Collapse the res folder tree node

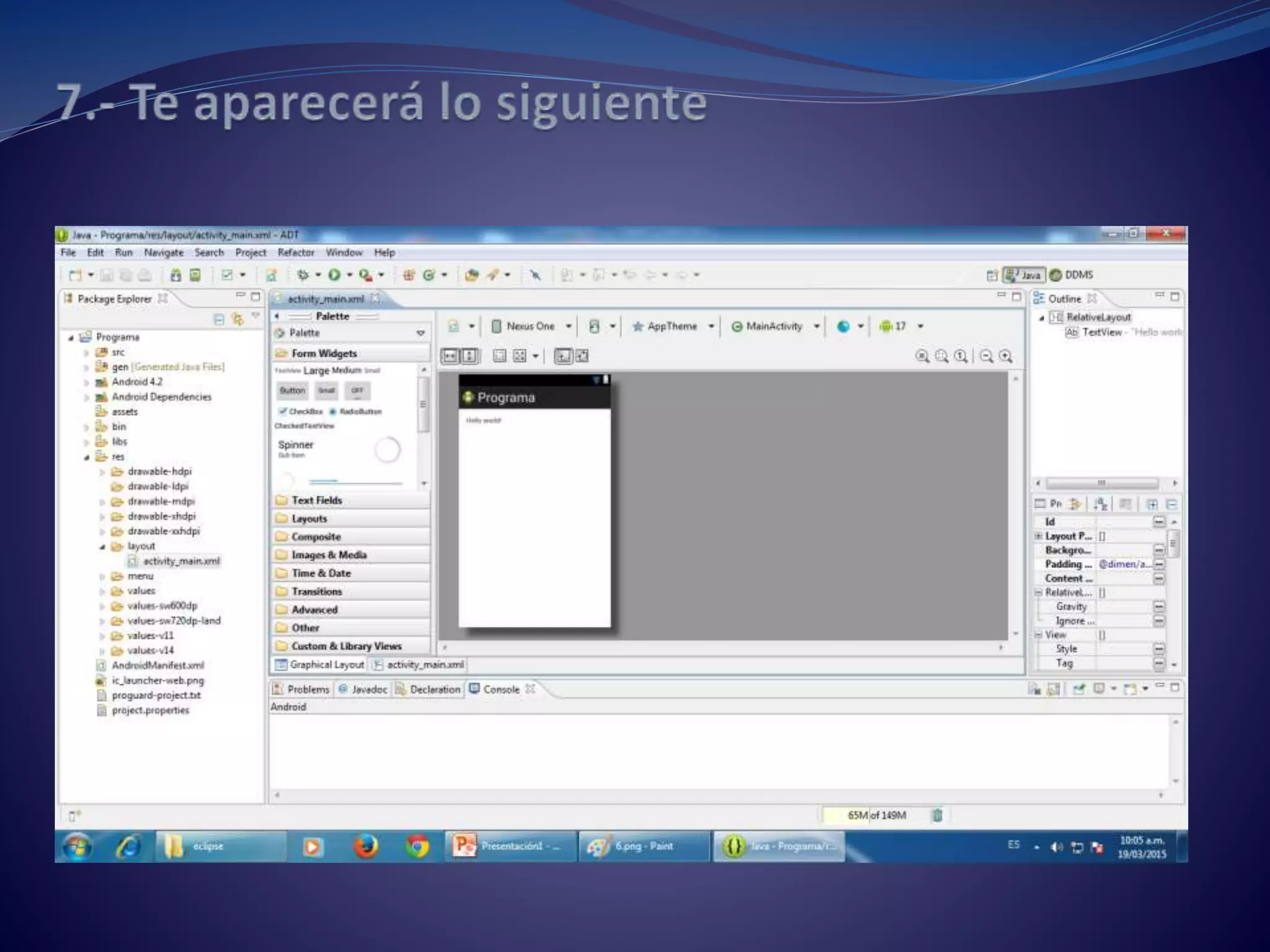point(87,457)
